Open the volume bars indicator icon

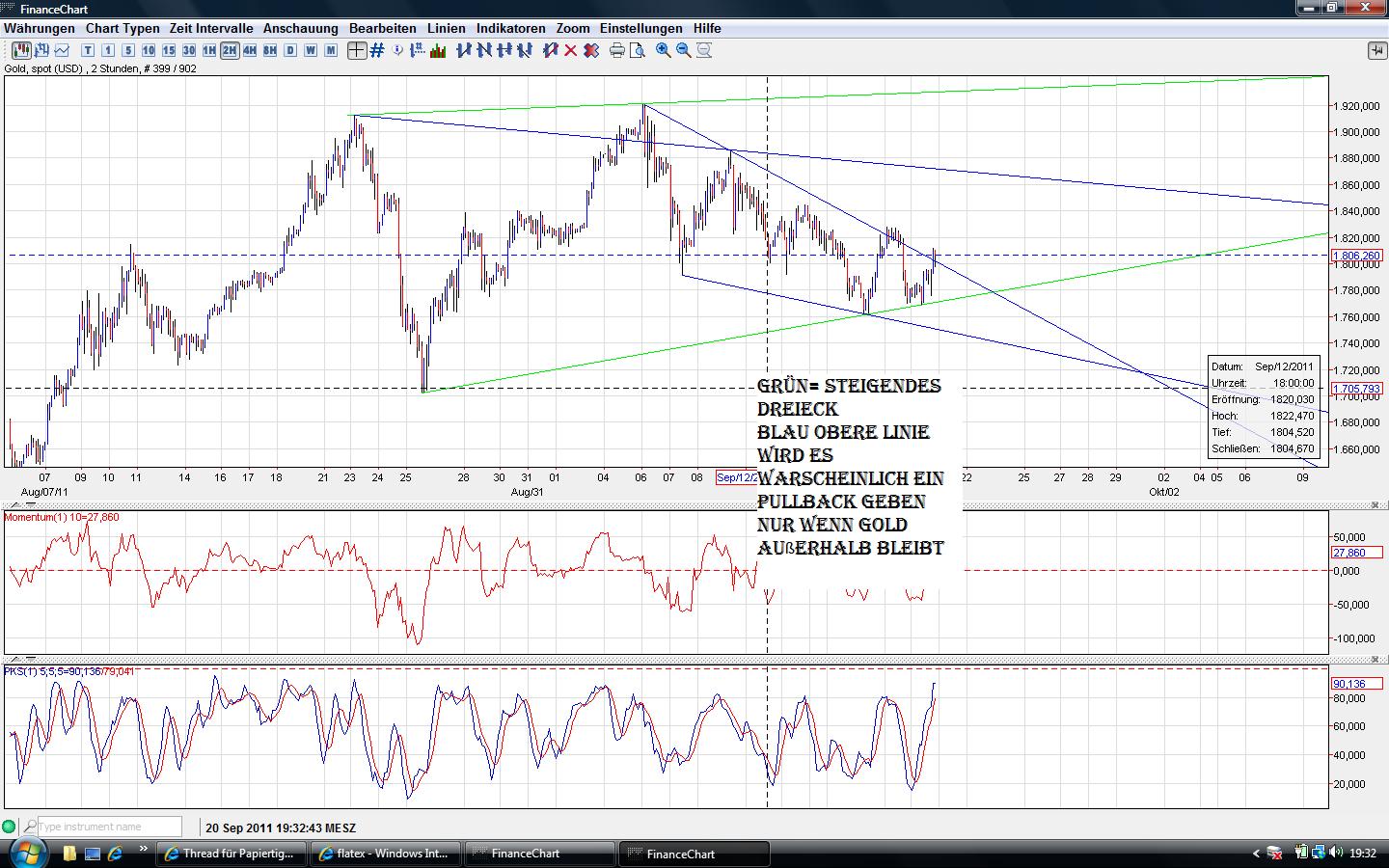tap(438, 50)
